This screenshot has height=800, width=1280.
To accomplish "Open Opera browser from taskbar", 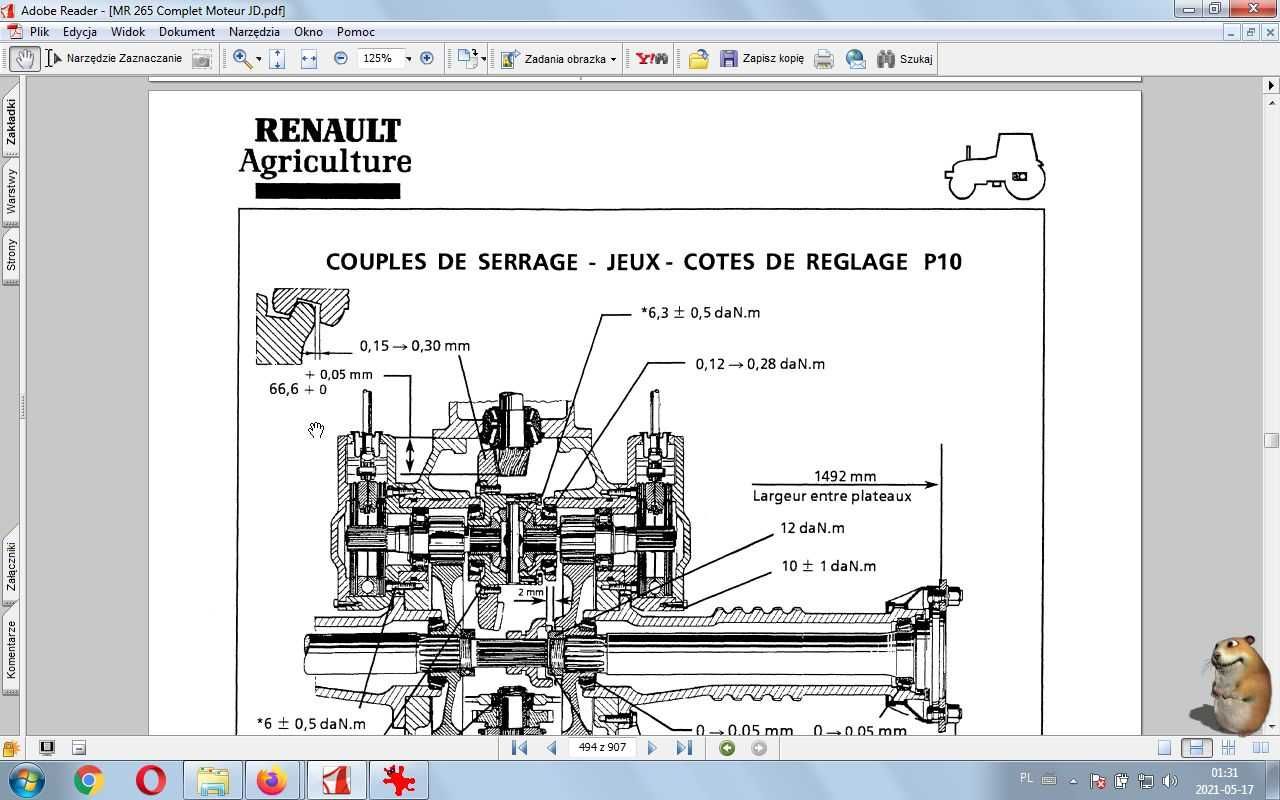I will tap(151, 780).
